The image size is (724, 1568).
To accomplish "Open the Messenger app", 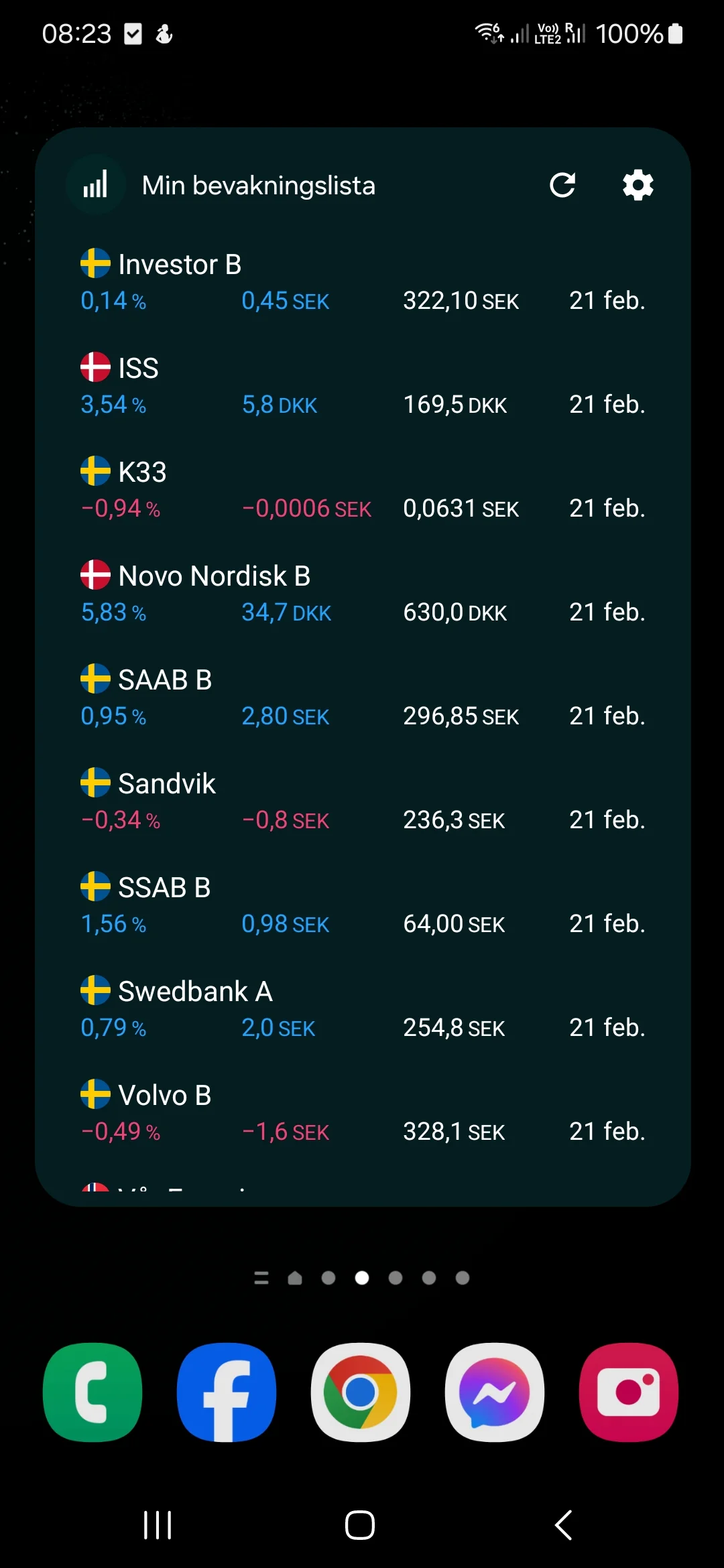I will pyautogui.click(x=495, y=1392).
